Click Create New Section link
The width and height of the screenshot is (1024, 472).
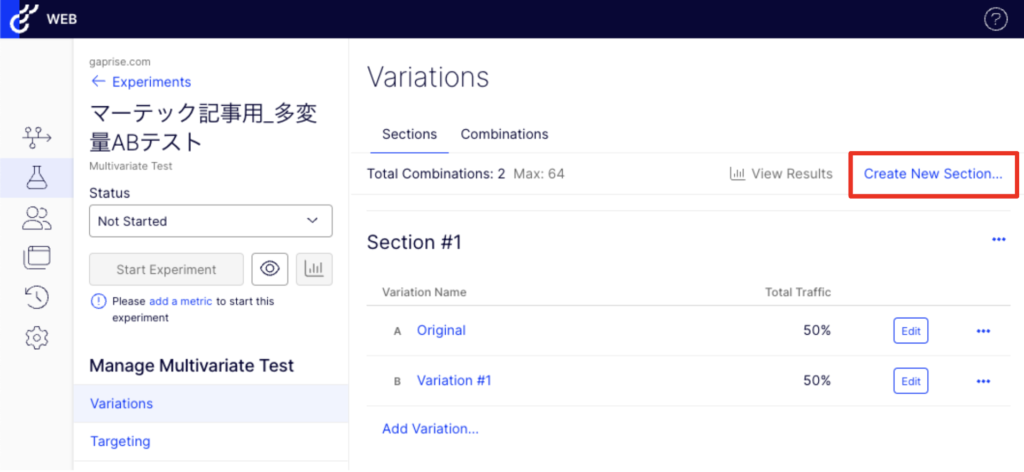coord(933,174)
